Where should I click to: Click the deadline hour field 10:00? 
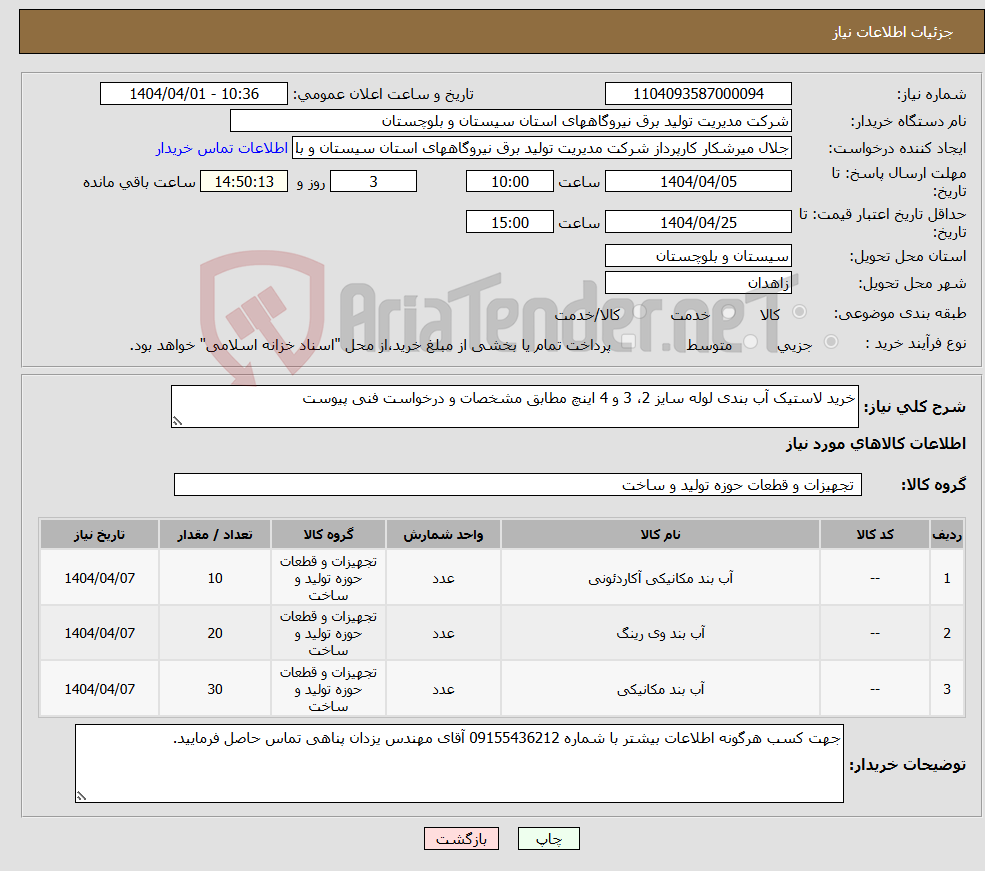(x=509, y=181)
